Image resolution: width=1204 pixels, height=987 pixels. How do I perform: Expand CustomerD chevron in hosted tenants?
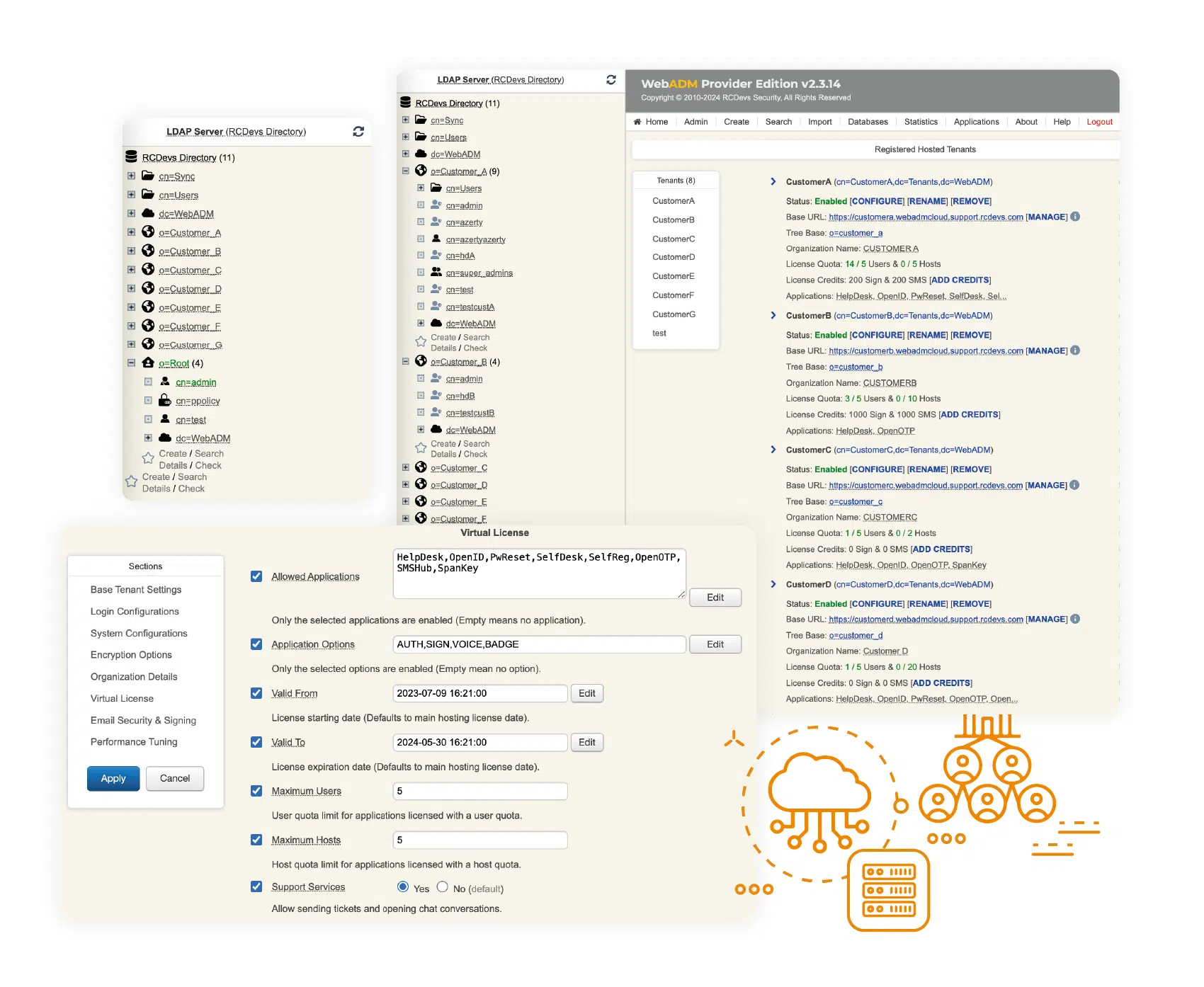tap(773, 584)
